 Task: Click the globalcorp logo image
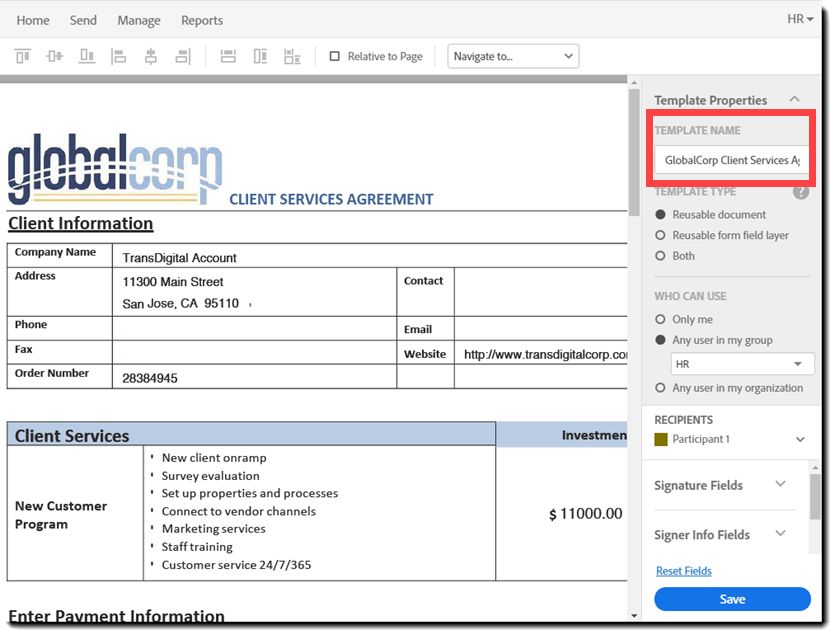pyautogui.click(x=115, y=169)
